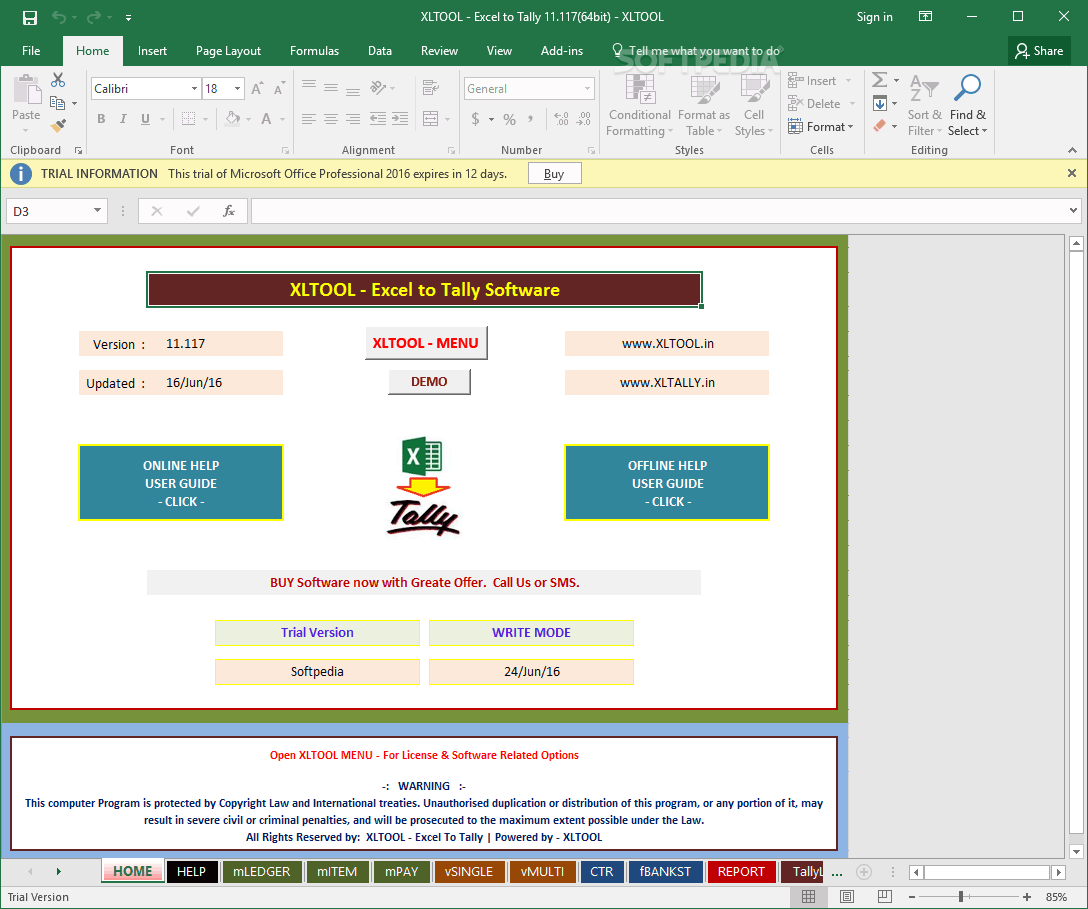Open the XLTOOL - MENU
The image size is (1088, 909).
[426, 342]
